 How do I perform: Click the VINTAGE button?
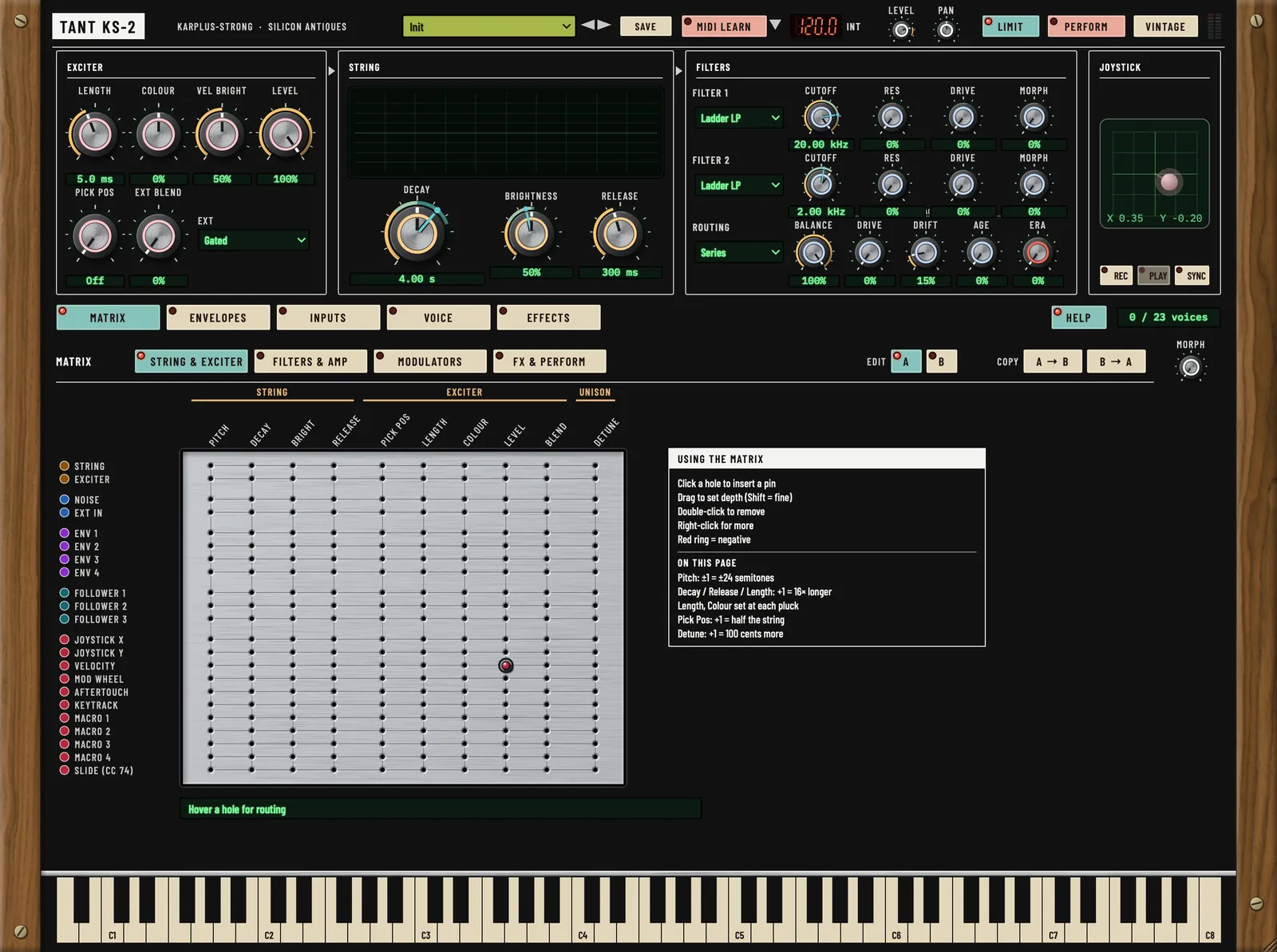click(x=1165, y=26)
